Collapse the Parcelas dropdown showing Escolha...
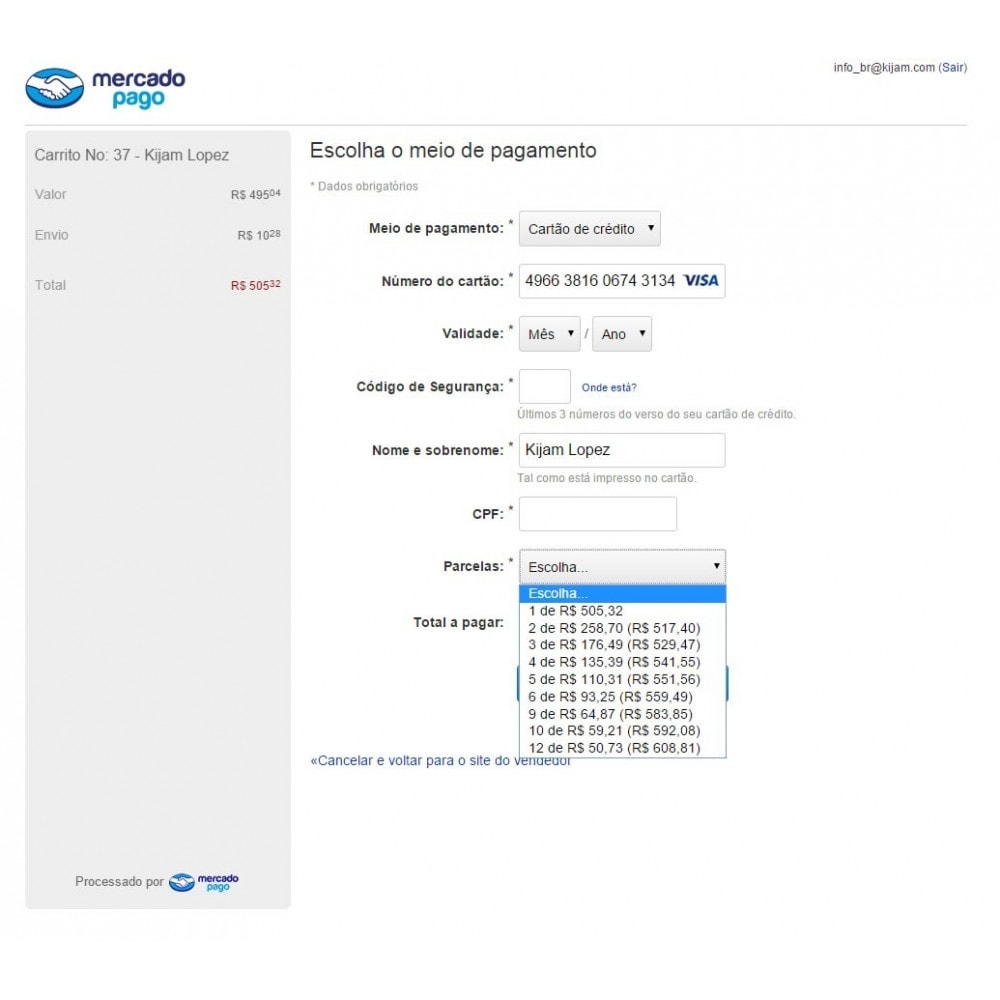Screen dimensions: 1000x1000 coord(622,566)
